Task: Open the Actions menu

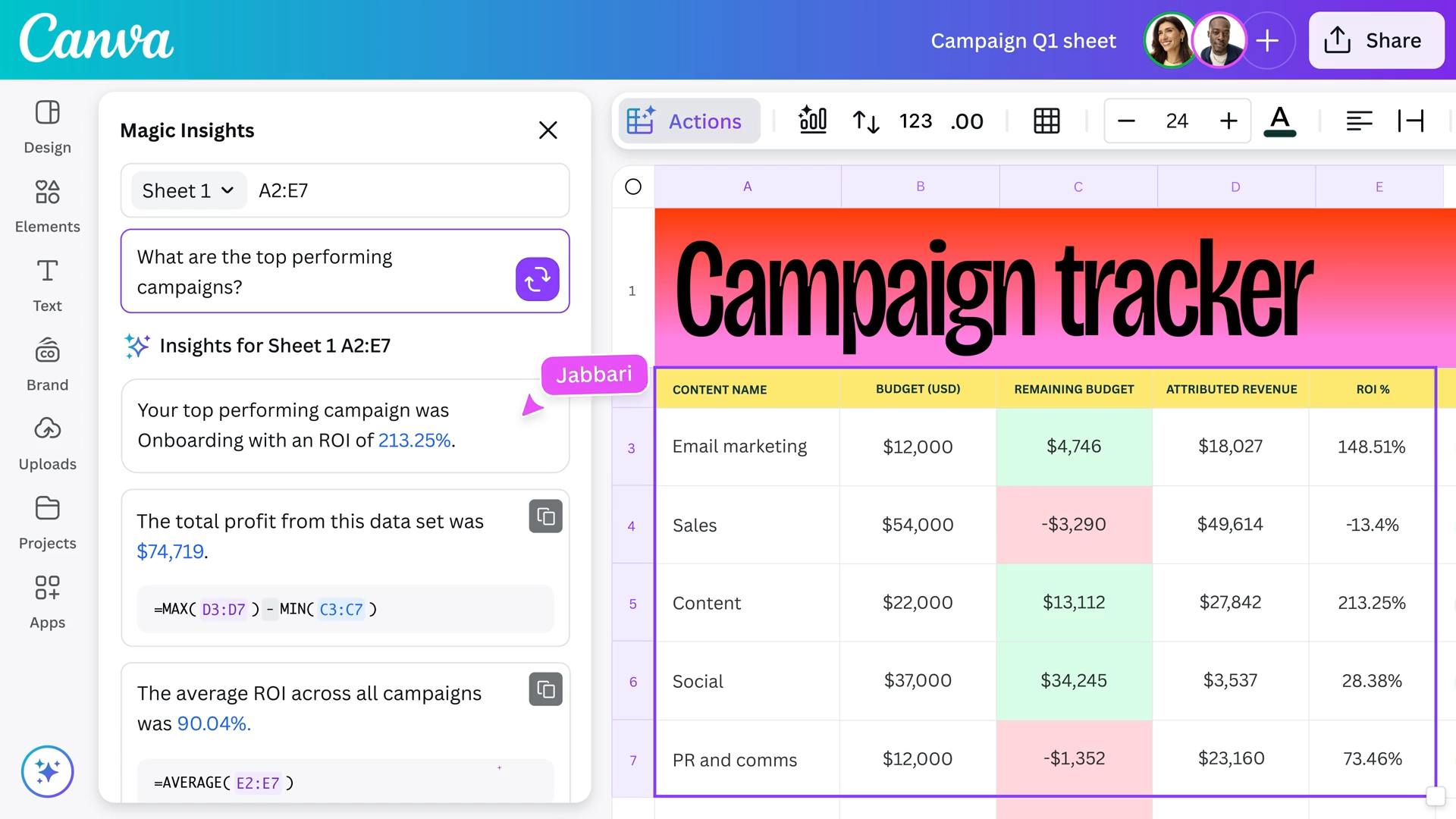Action: point(689,121)
